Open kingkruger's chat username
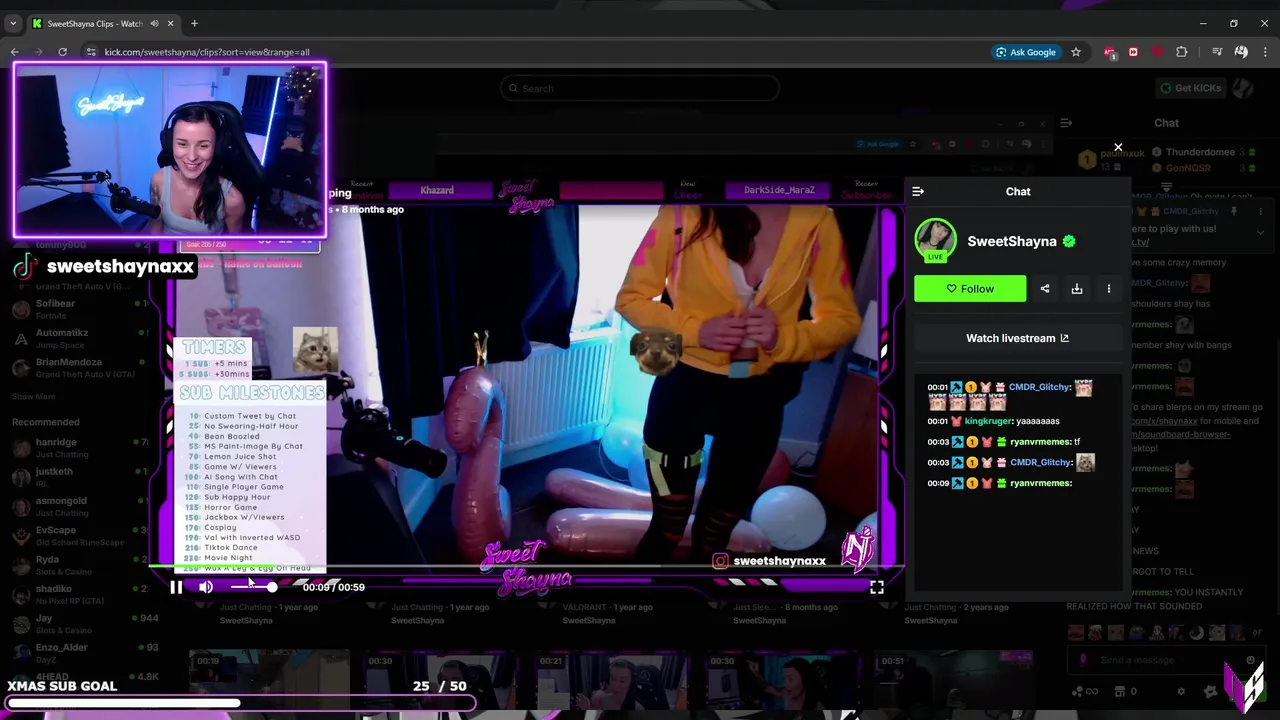Screen dimensions: 1280x720 pyautogui.click(x=989, y=421)
